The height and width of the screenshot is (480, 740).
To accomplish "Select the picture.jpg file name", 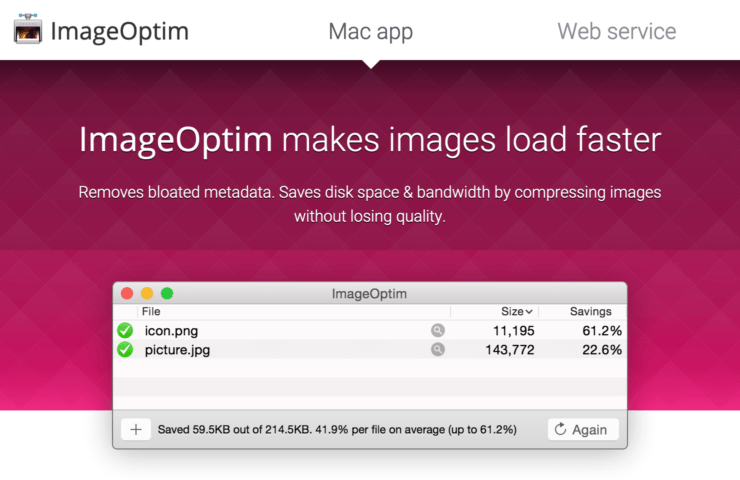I will 177,350.
